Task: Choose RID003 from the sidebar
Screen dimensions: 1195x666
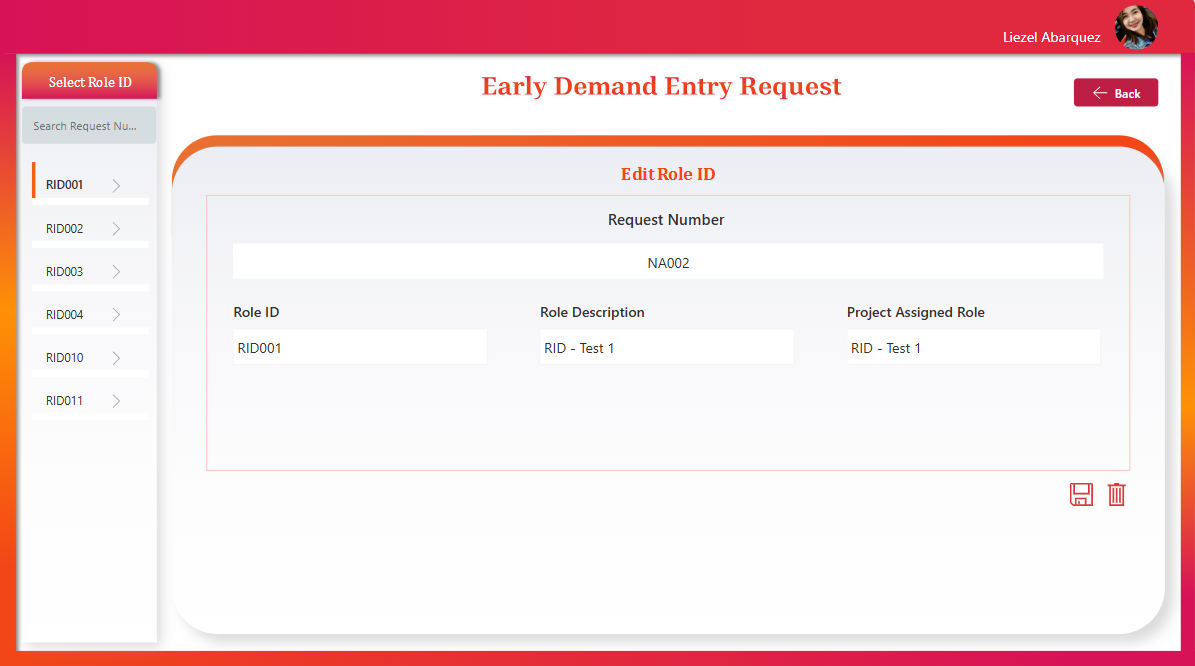Action: [65, 272]
